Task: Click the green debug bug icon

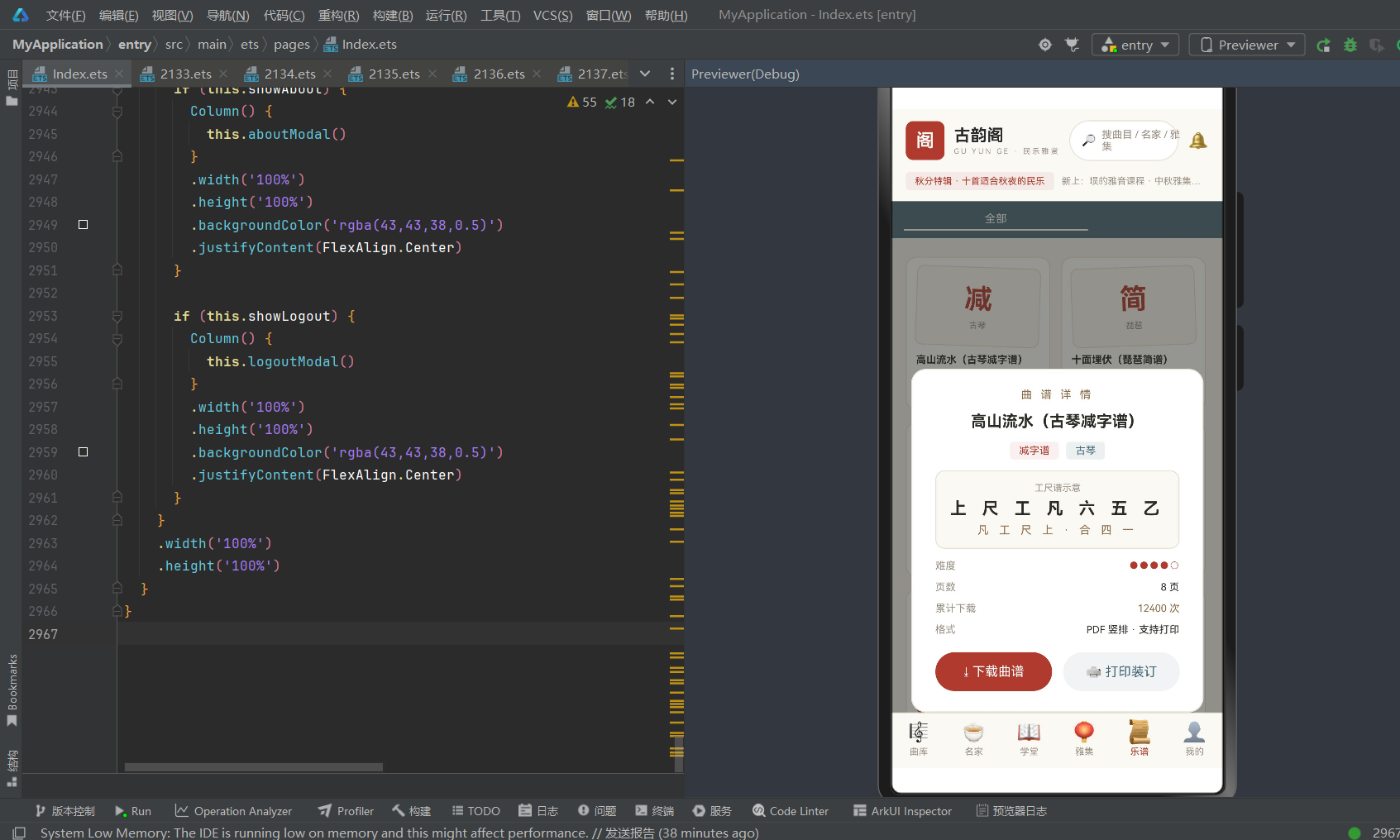Action: coord(1350,45)
